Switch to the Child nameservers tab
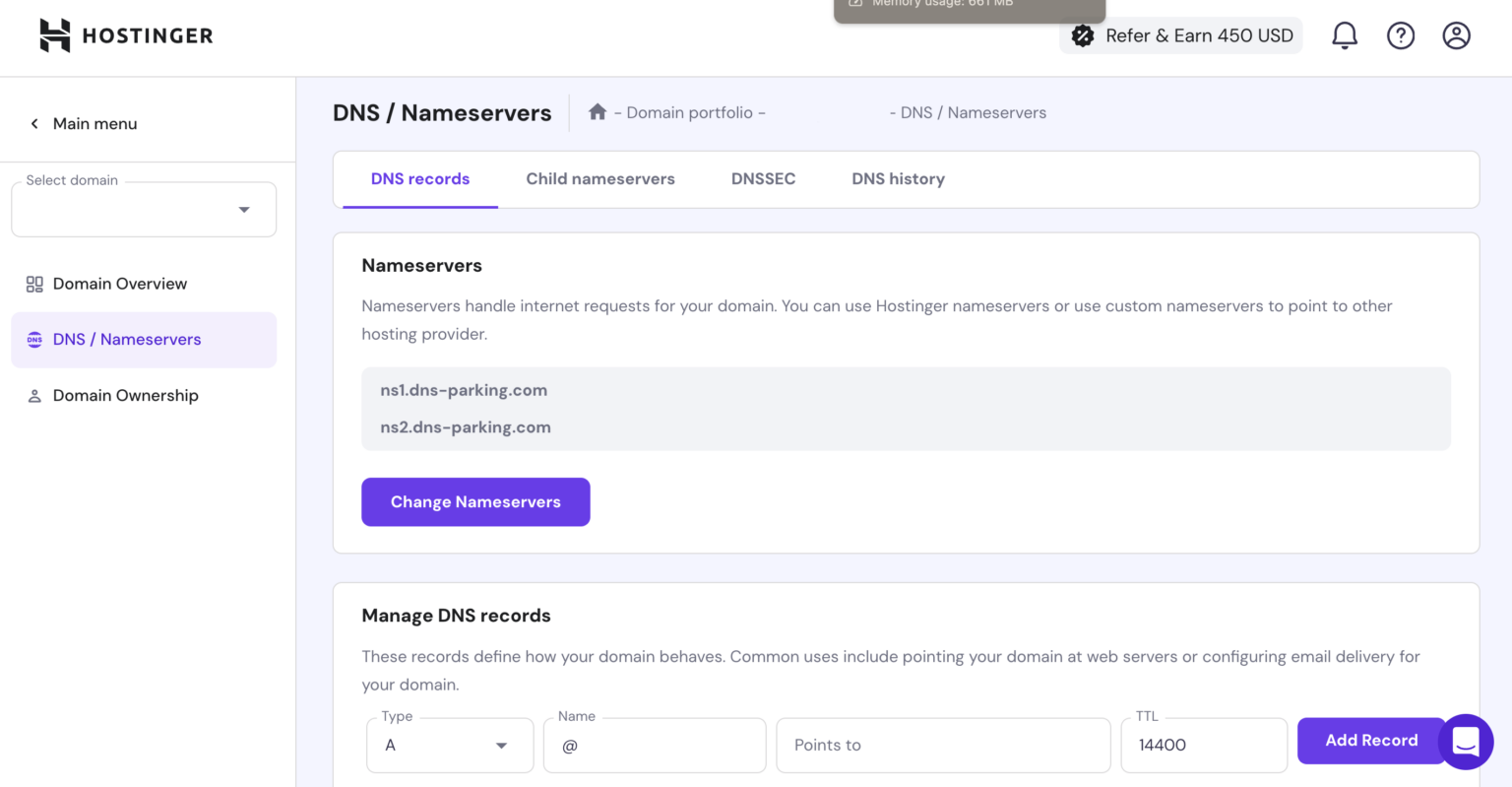 coord(600,178)
